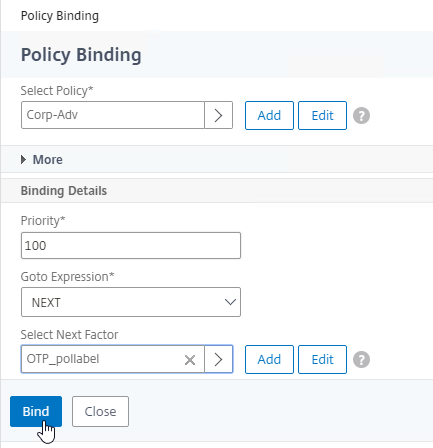Click Add button next to Select Policy

[x=269, y=115]
